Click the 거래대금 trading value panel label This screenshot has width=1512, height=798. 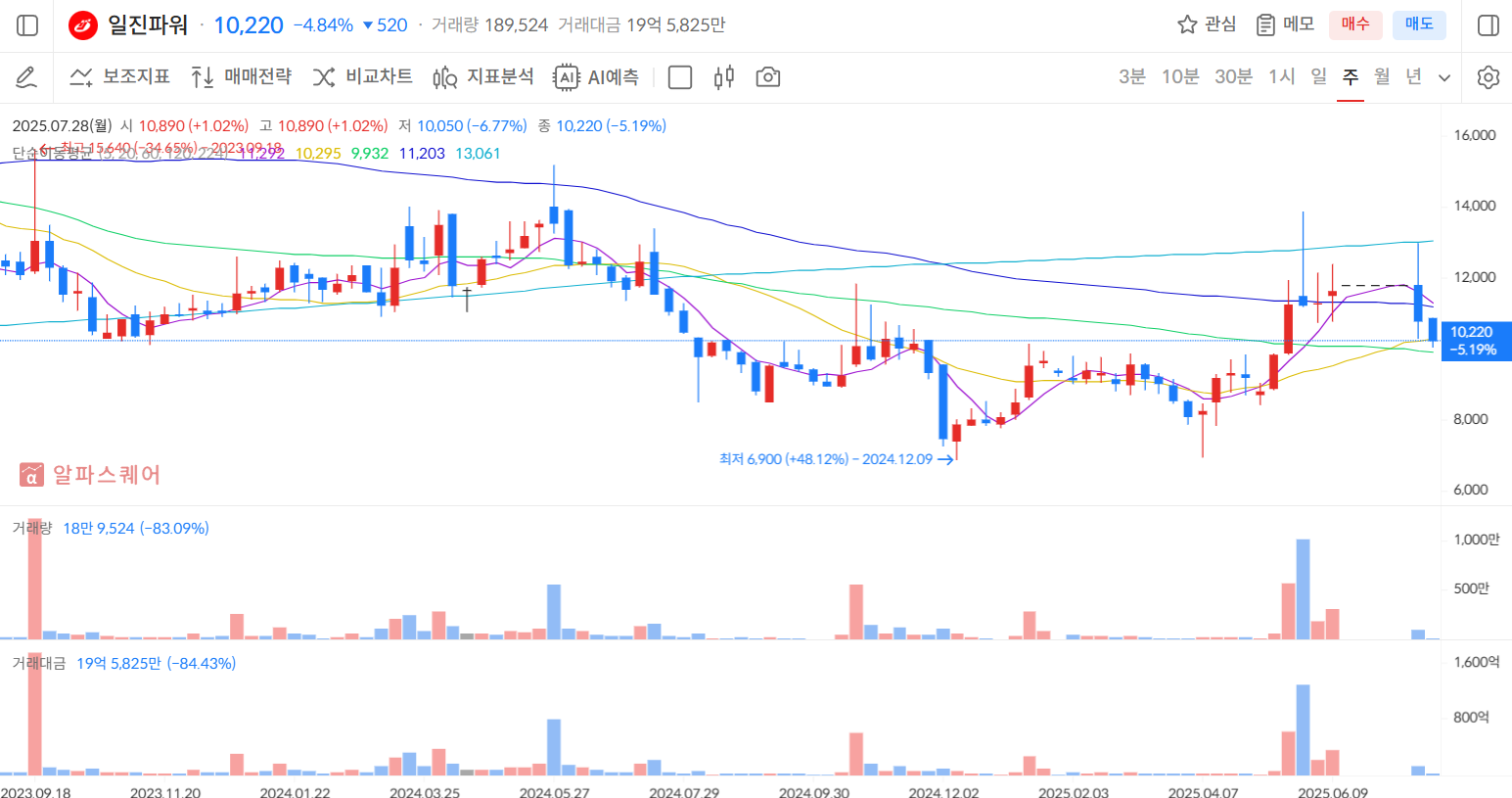[x=38, y=664]
